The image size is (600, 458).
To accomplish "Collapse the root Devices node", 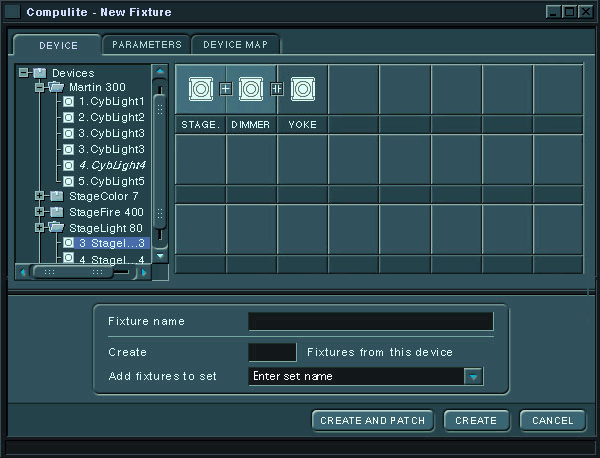I will (x=23, y=72).
